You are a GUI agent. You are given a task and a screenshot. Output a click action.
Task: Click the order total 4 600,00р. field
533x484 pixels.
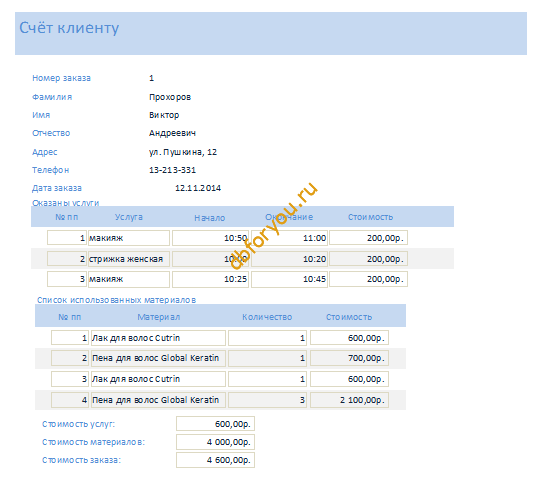coord(215,460)
